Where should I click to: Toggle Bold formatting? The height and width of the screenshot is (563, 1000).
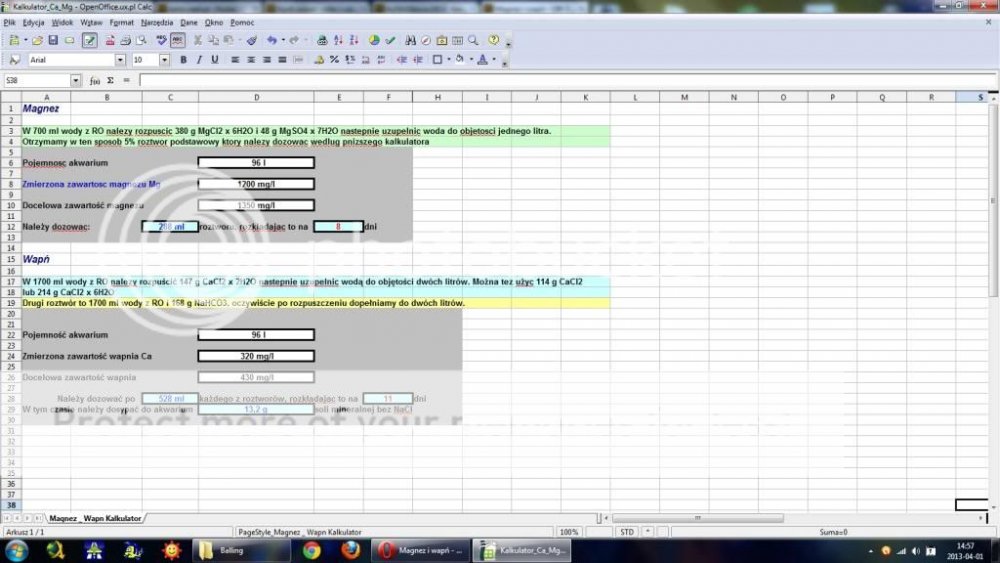point(183,60)
